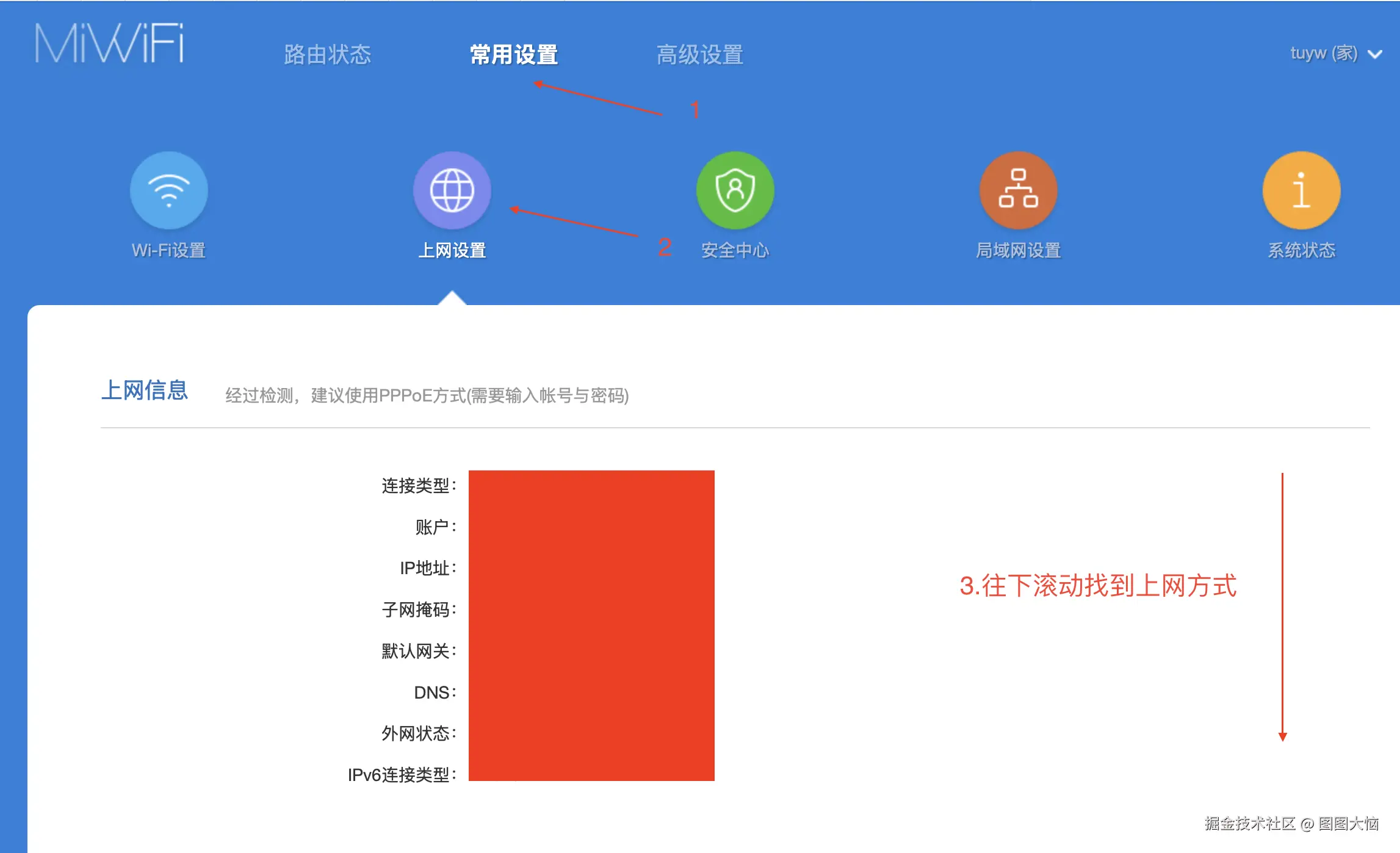This screenshot has width=1400, height=853.
Task: Click the PPPoE recommendation text
Action: pyautogui.click(x=427, y=395)
